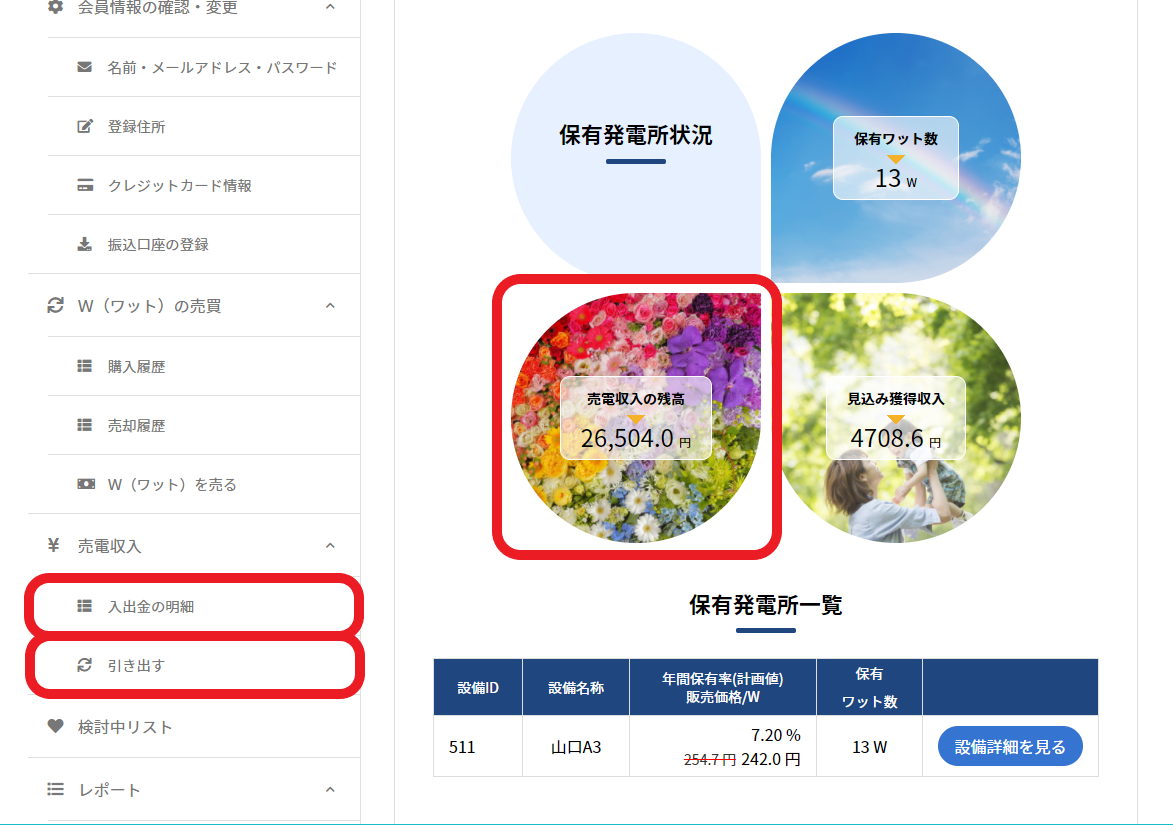
Task: Click the 保有ワット数 rainbow sky tile
Action: [x=895, y=158]
